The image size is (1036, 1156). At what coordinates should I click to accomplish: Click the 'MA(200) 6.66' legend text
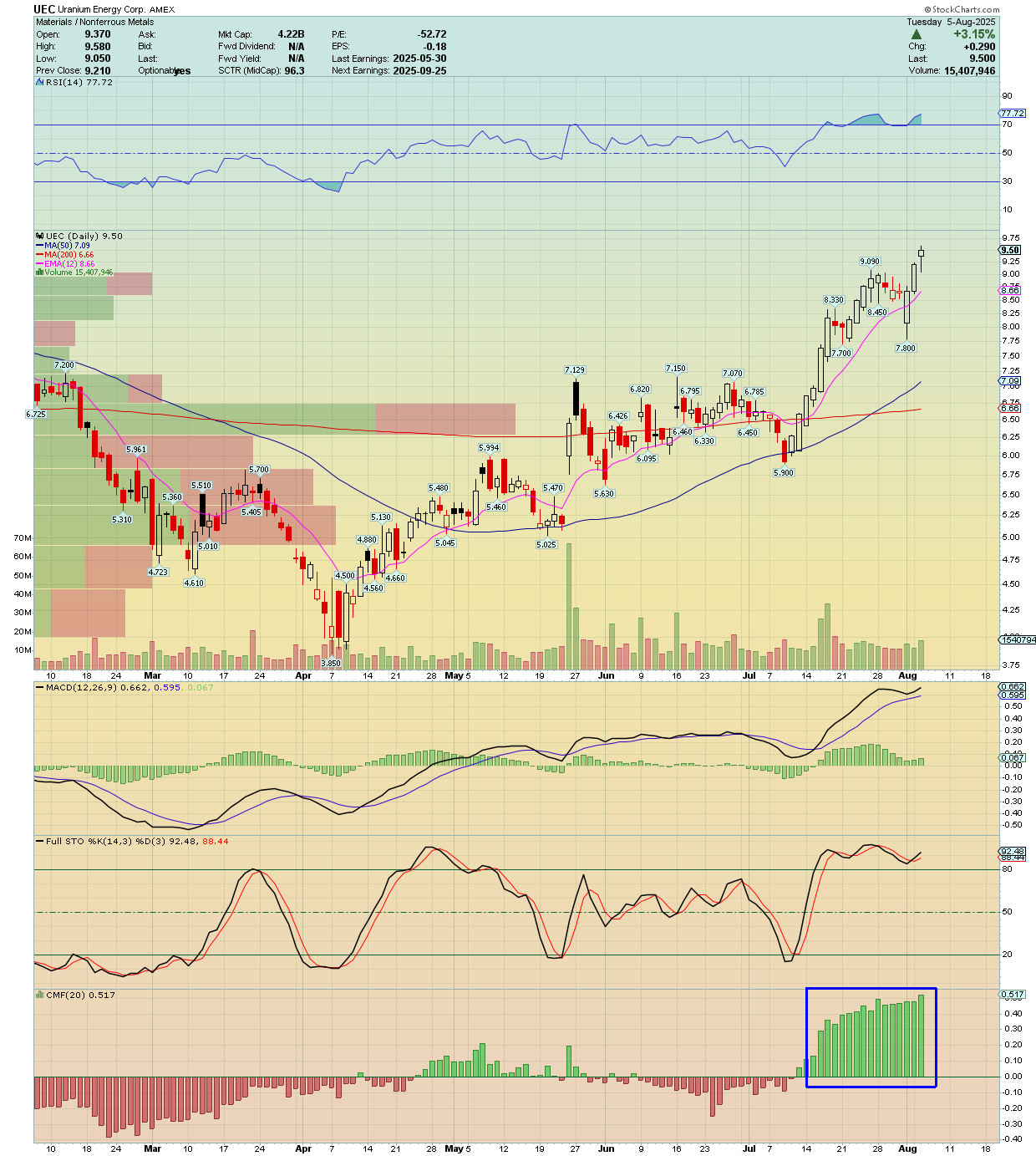[x=69, y=254]
